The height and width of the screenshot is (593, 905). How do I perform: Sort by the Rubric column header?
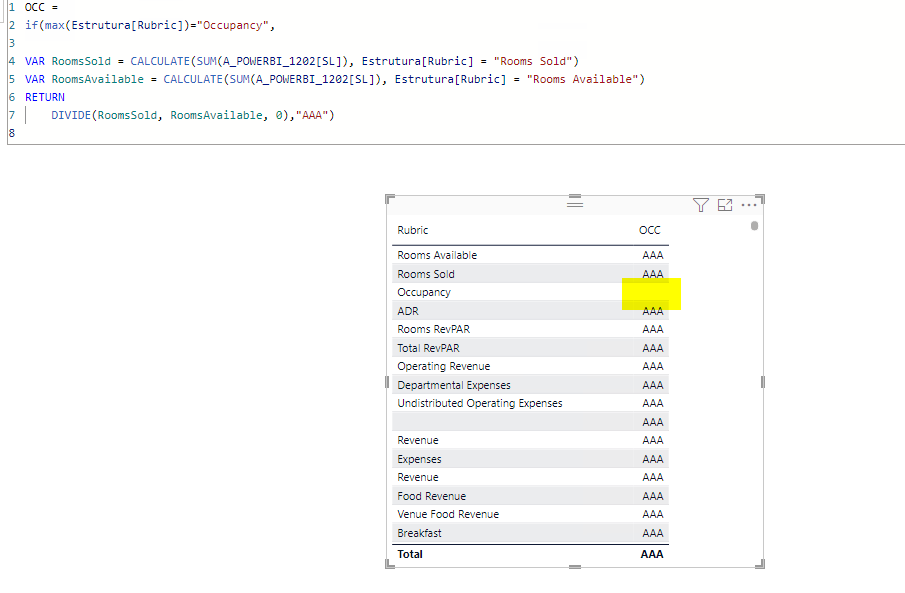pyautogui.click(x=413, y=230)
